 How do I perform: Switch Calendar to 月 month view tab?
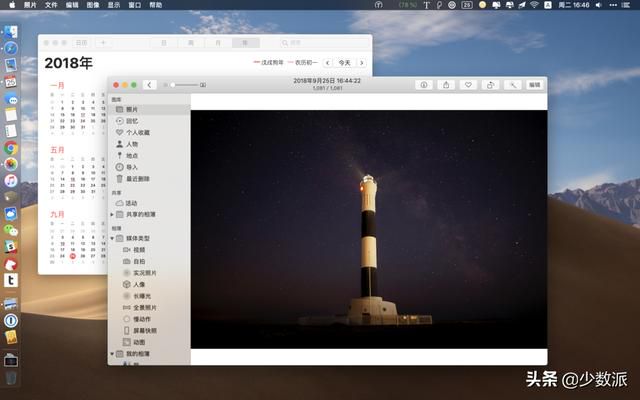click(218, 42)
